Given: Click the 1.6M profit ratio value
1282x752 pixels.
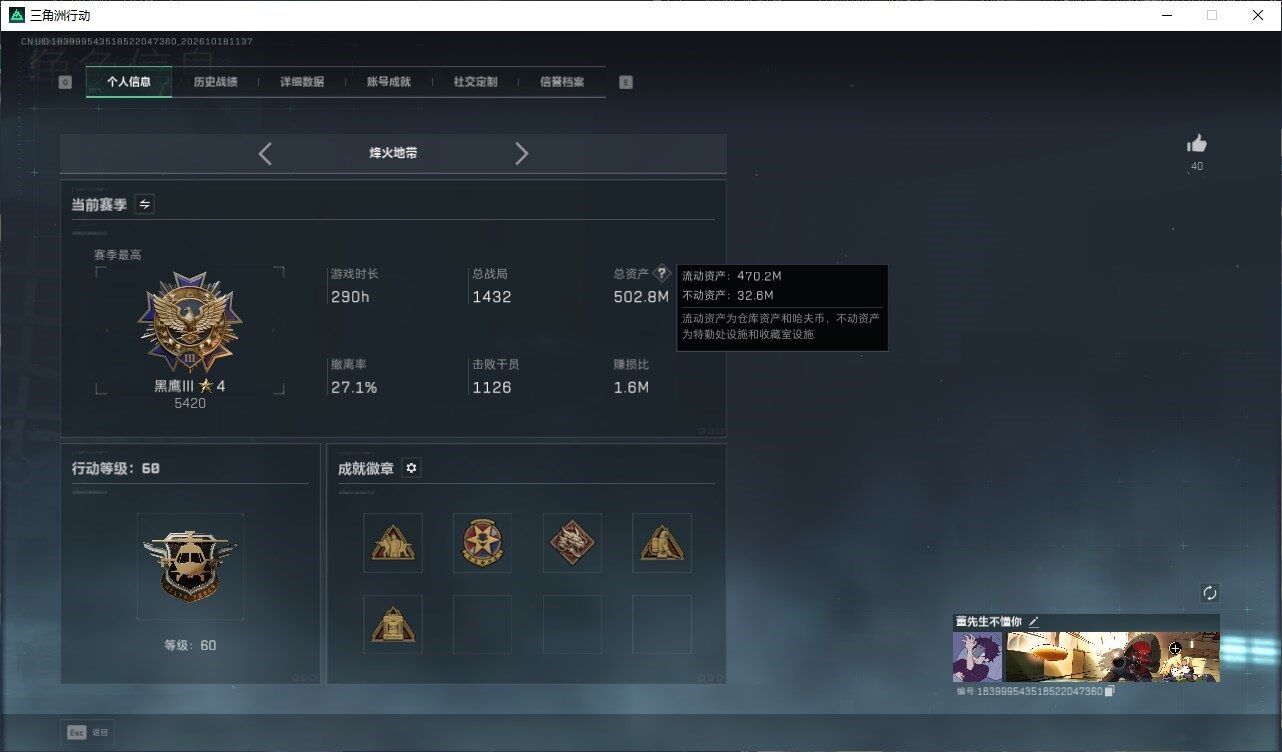Looking at the screenshot, I should tap(631, 387).
